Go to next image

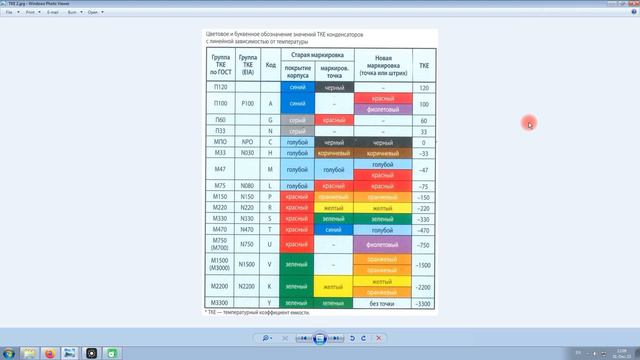tap(336, 338)
